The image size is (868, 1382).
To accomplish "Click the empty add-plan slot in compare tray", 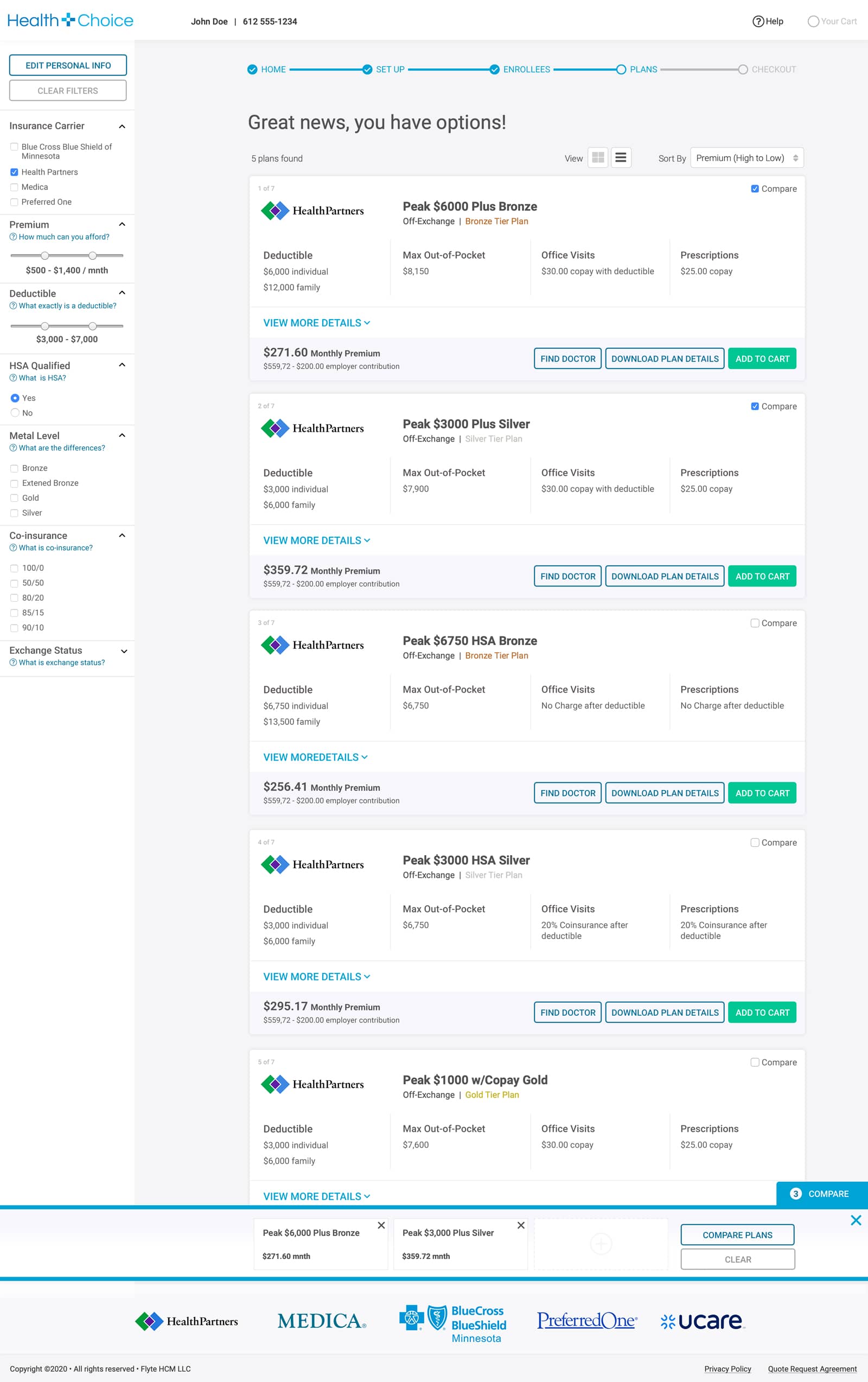I will [x=601, y=1244].
